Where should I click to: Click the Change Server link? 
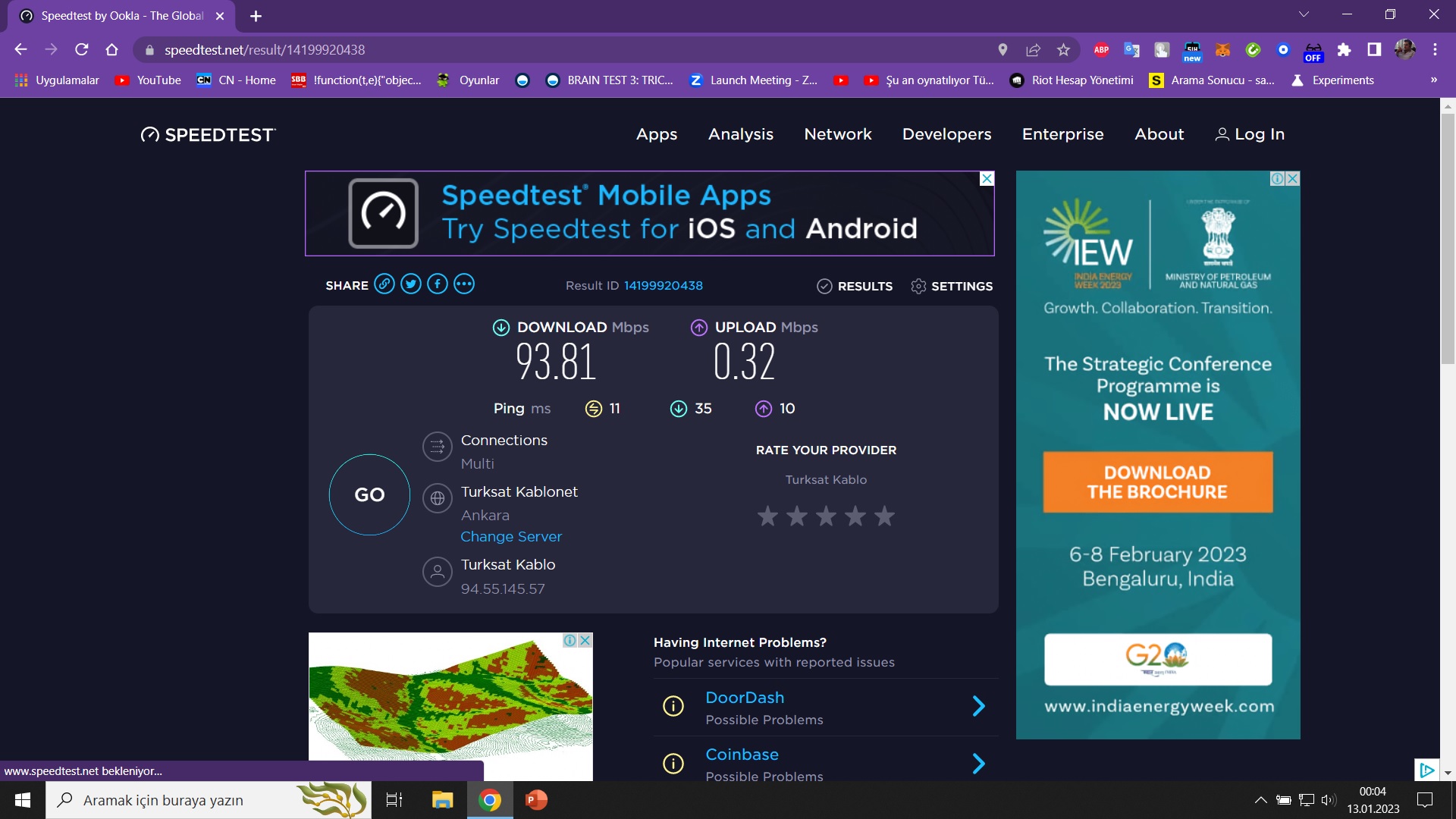pyautogui.click(x=511, y=537)
